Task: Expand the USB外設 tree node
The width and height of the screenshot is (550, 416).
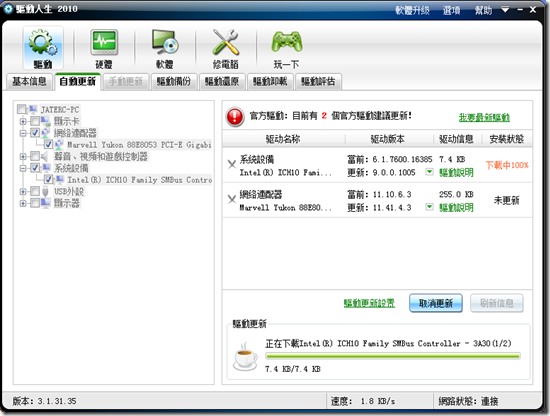Action: (23, 192)
